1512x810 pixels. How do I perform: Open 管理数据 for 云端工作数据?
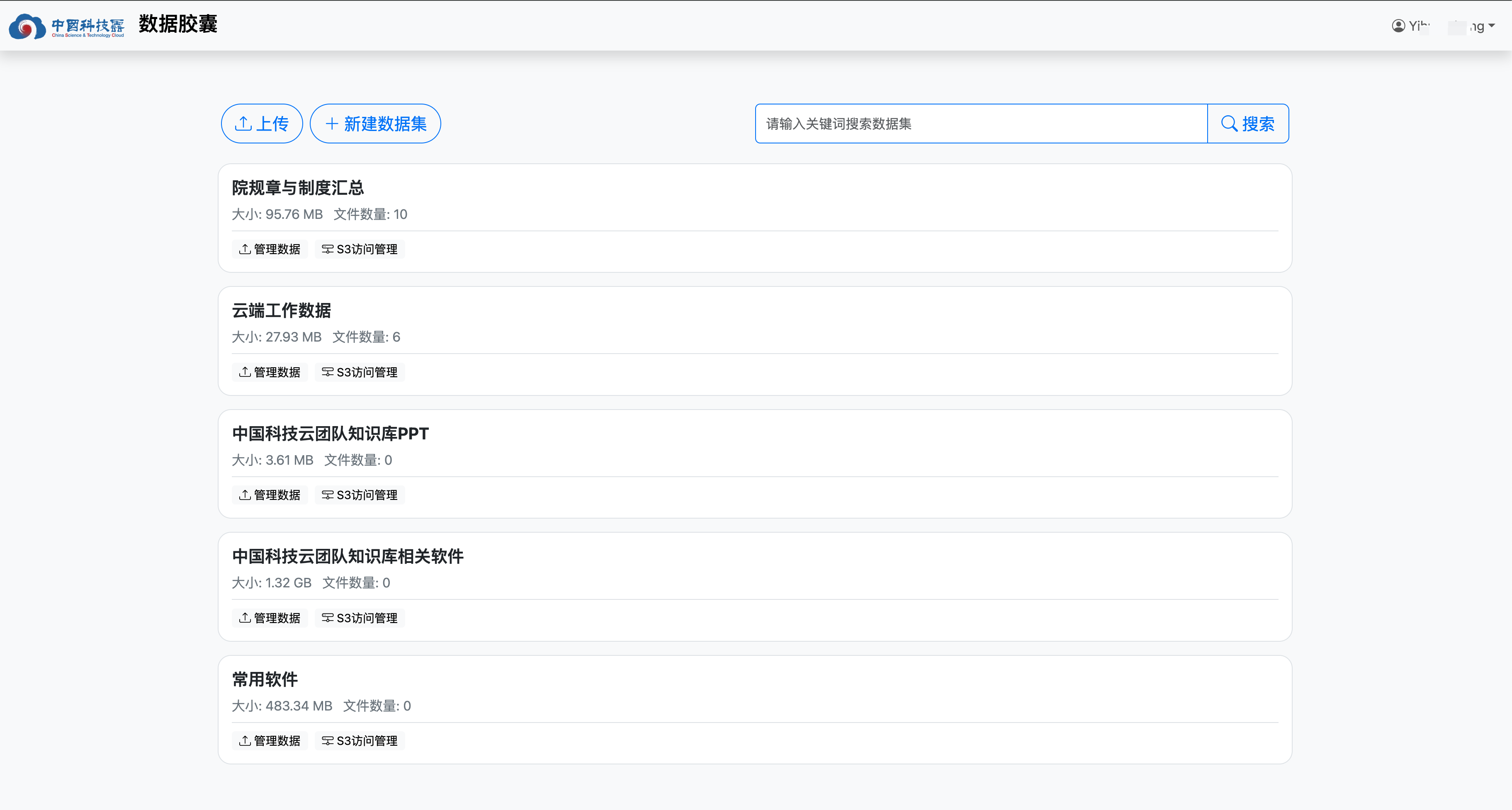pyautogui.click(x=270, y=372)
